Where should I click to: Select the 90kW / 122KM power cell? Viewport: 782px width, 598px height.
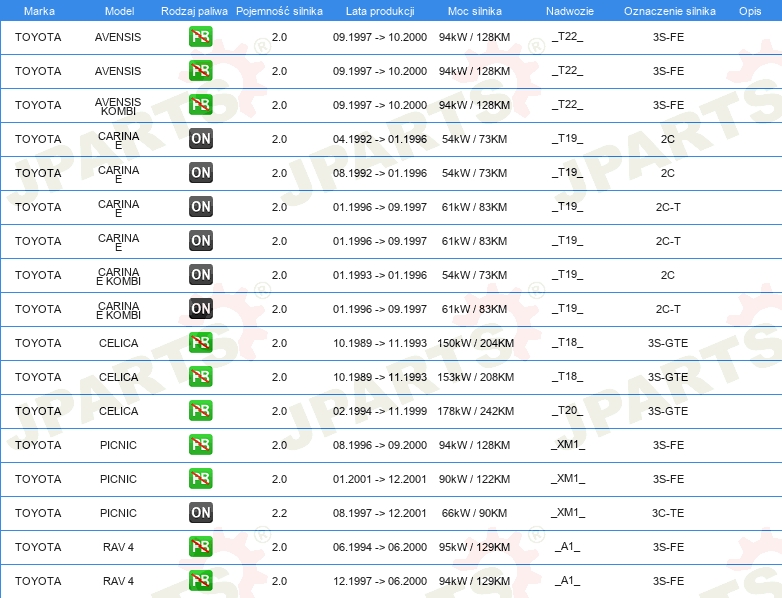(x=474, y=479)
